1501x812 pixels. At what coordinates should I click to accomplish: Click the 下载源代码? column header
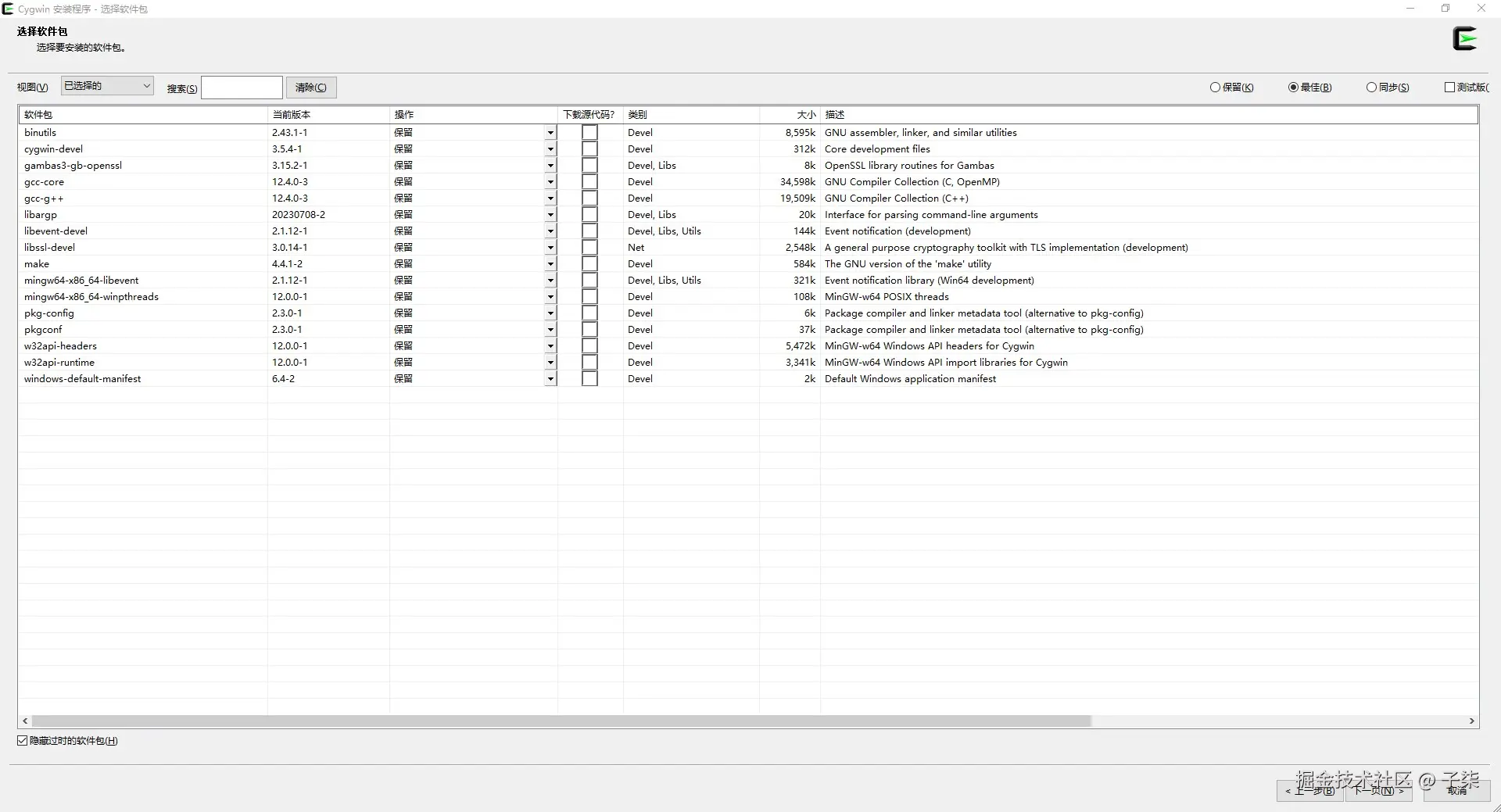[x=590, y=115]
